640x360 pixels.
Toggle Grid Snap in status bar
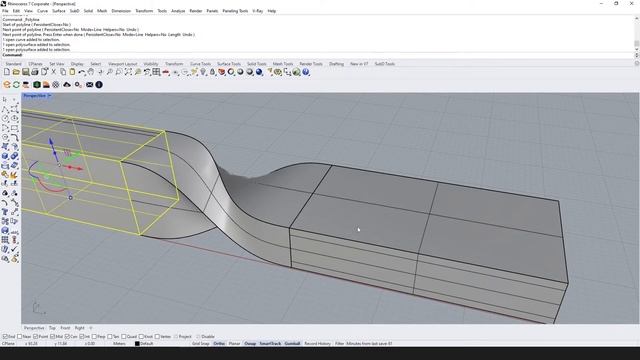(201, 344)
